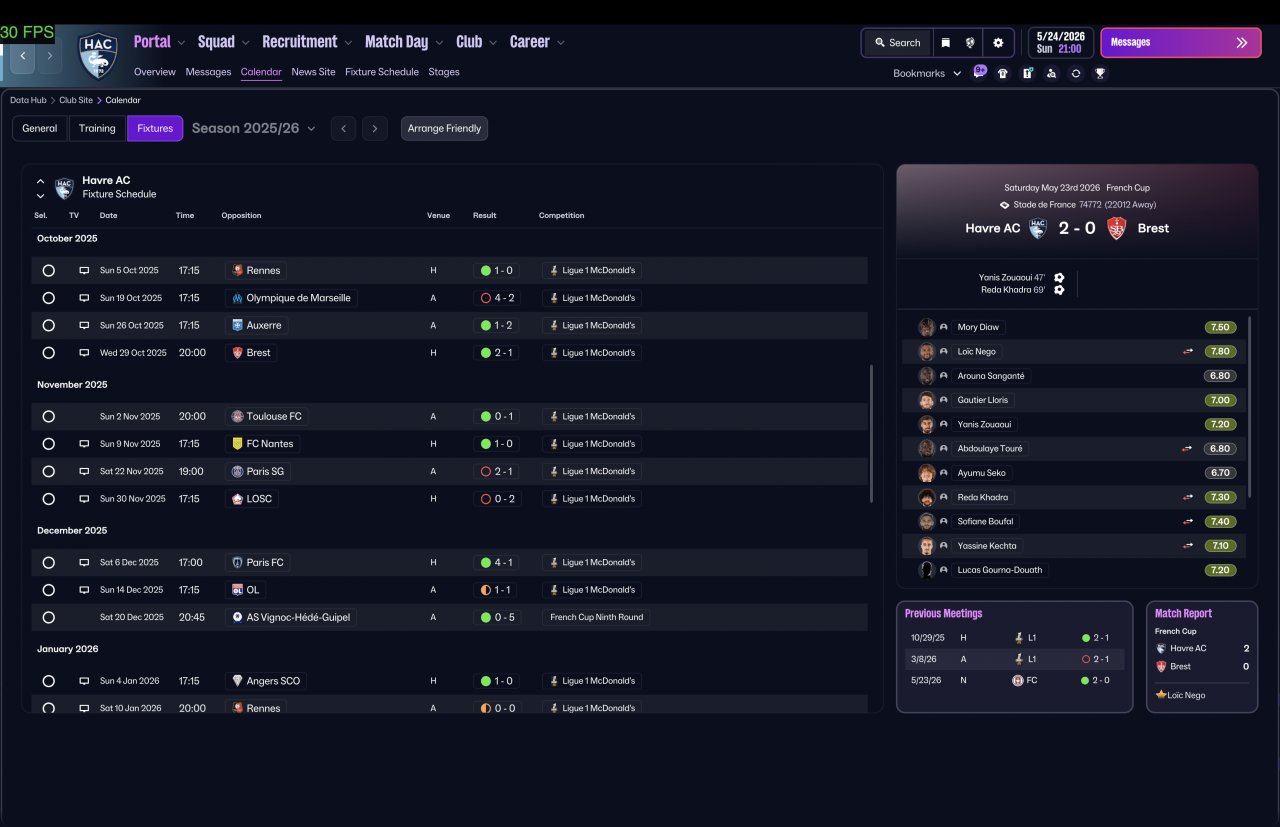Go forward with the right navigation arrow
The width and height of the screenshot is (1280, 827).
[49, 56]
